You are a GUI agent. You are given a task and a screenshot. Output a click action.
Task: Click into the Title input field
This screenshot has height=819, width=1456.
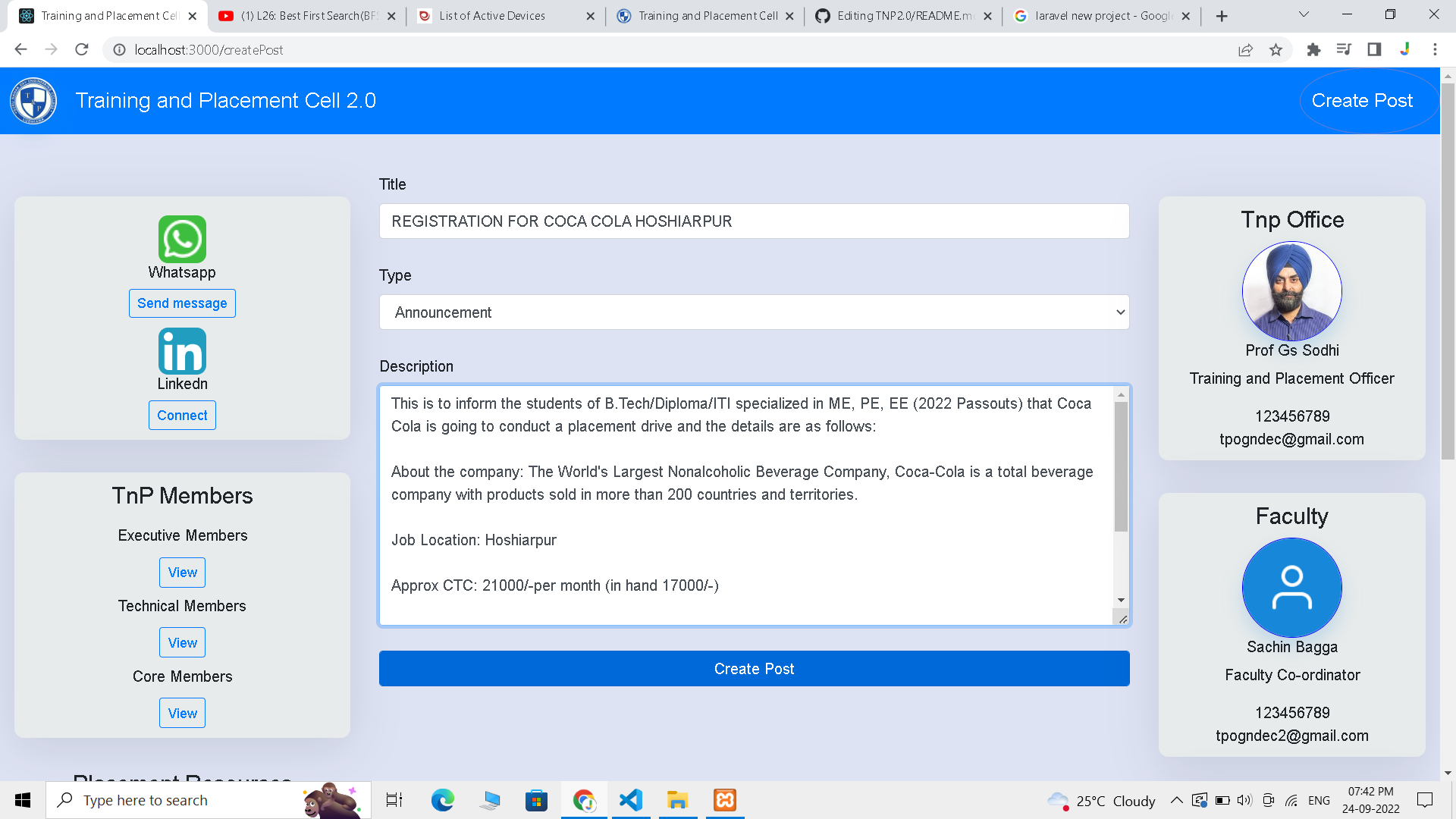754,221
